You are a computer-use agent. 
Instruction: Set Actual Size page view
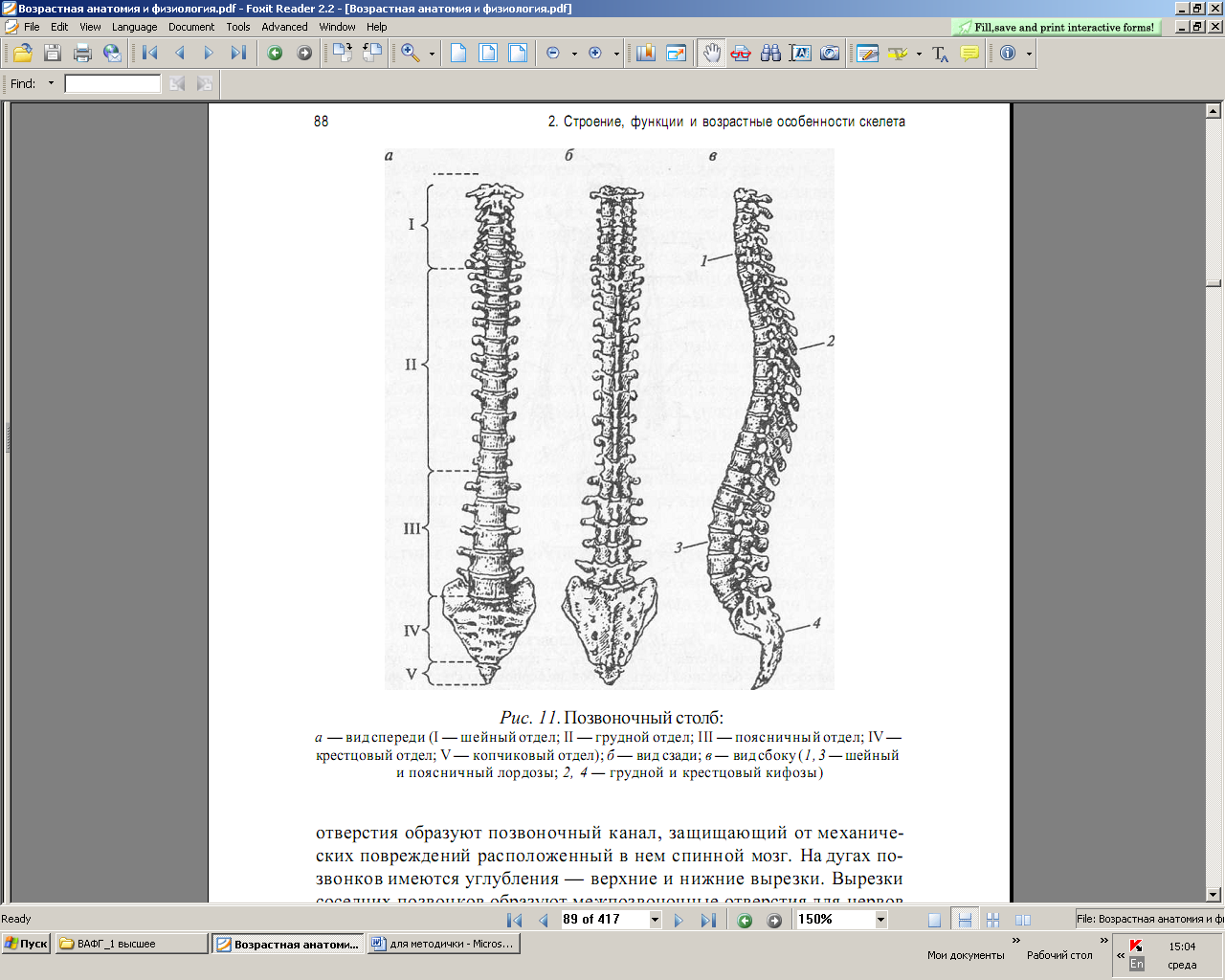pyautogui.click(x=458, y=54)
